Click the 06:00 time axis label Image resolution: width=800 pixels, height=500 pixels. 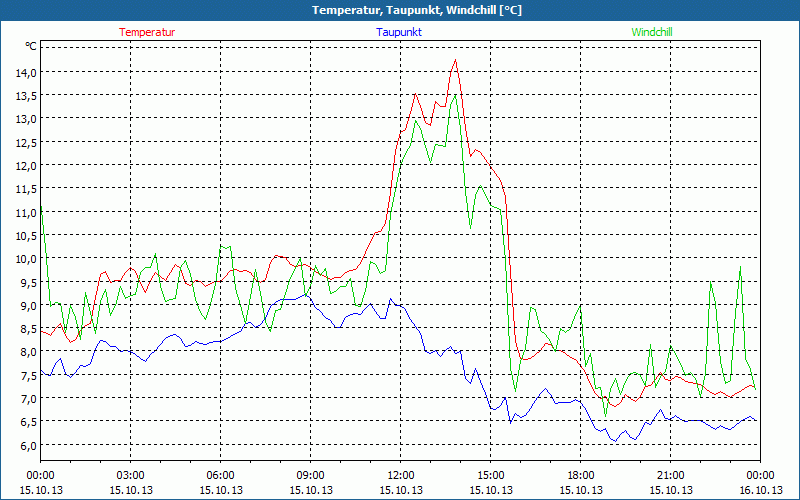point(220,476)
